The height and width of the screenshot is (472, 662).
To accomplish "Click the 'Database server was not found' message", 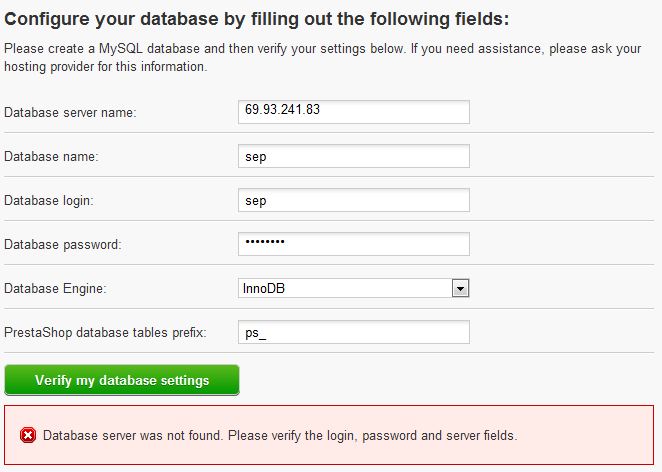I will coord(280,435).
